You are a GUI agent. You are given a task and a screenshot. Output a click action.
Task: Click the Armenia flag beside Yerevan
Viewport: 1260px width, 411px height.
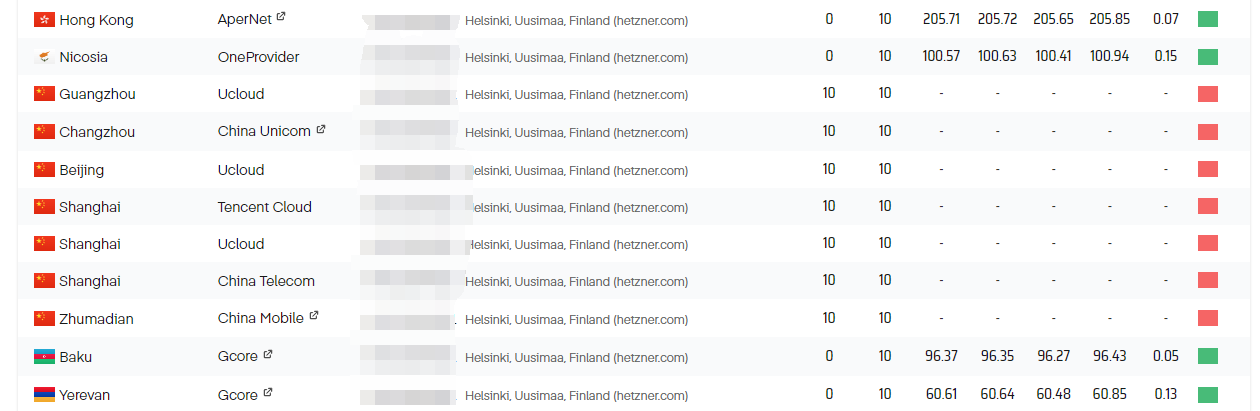(44, 395)
